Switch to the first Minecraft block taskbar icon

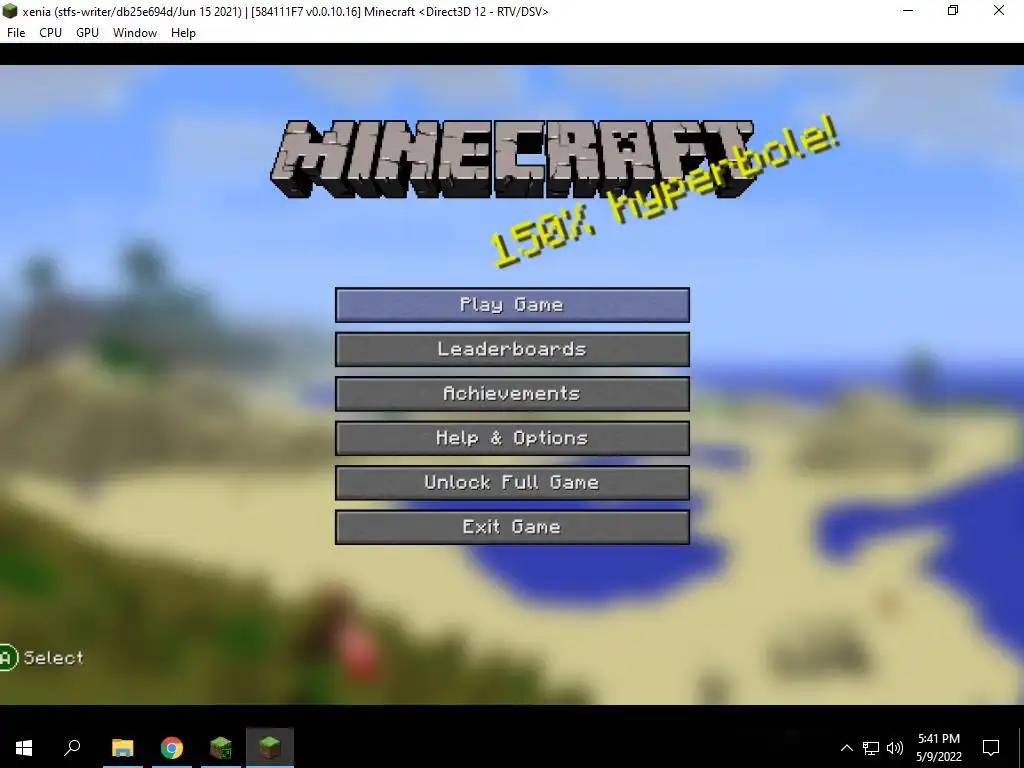click(221, 748)
